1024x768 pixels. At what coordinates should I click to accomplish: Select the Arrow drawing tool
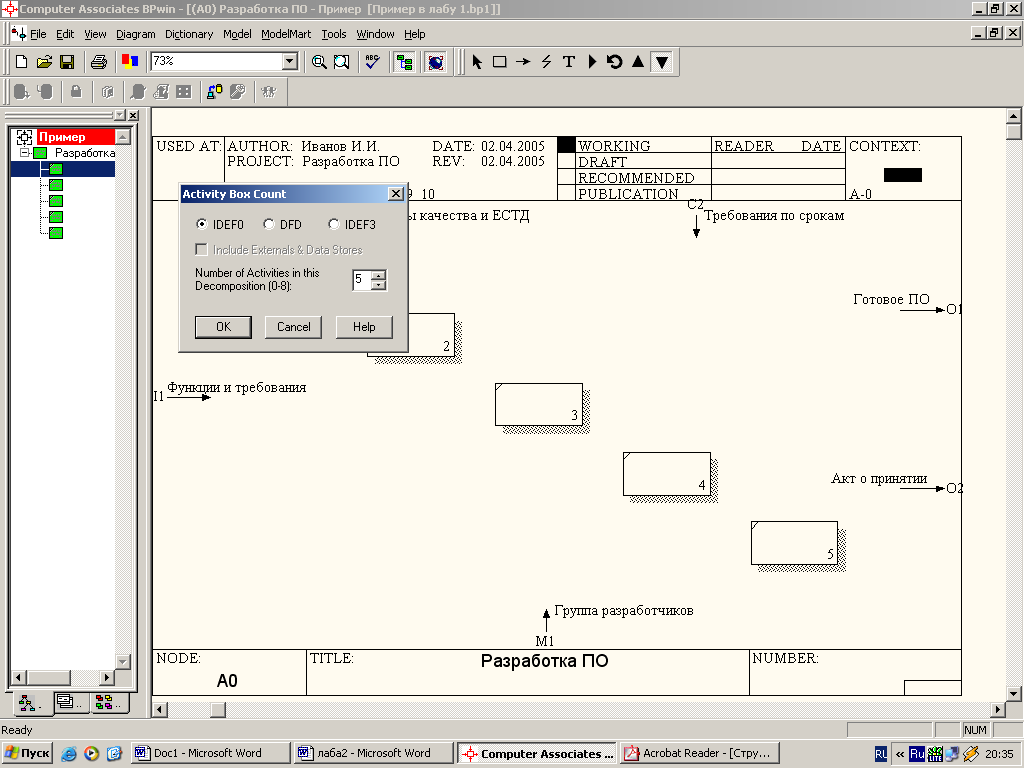[x=523, y=62]
